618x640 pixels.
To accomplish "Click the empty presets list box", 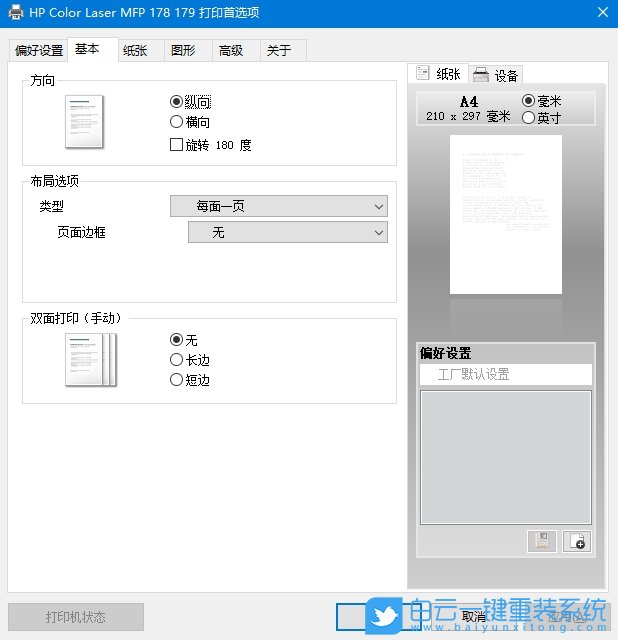I will (x=506, y=457).
